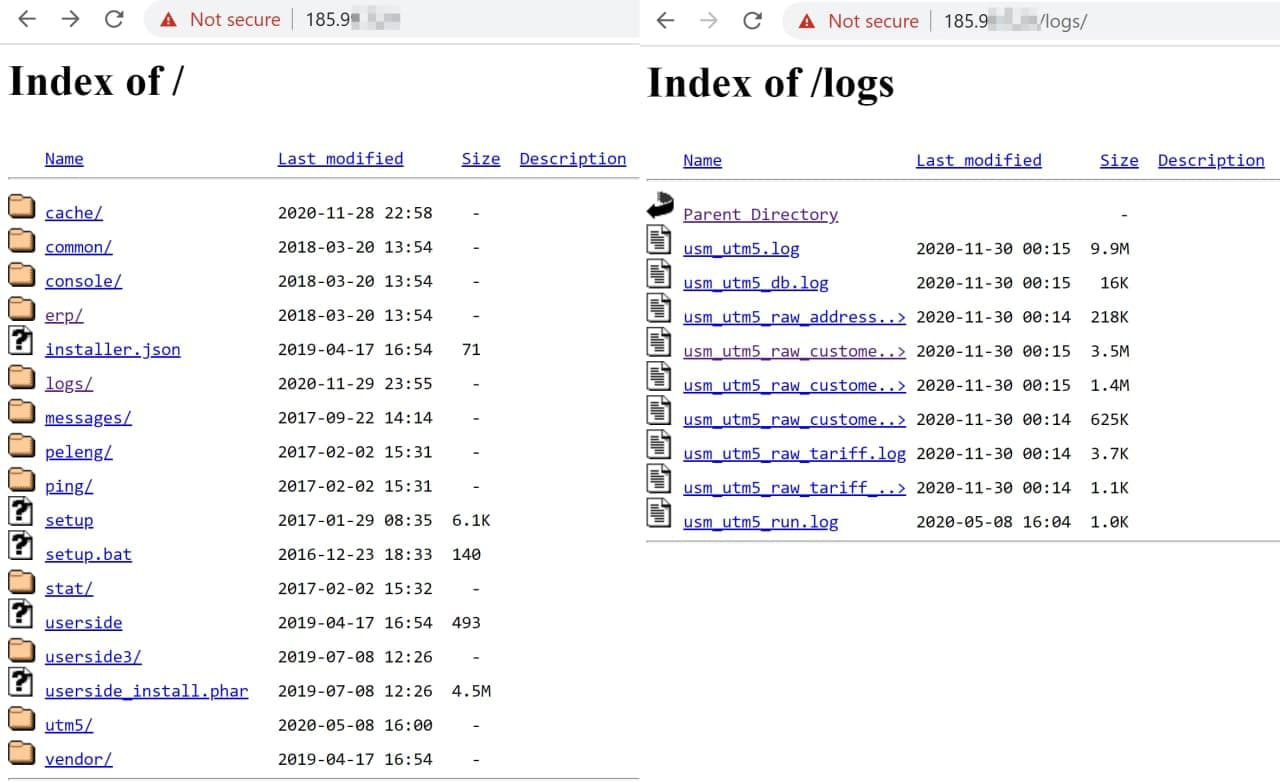Open the cache/ directory link
Screen dimensions: 1280x783
point(74,212)
